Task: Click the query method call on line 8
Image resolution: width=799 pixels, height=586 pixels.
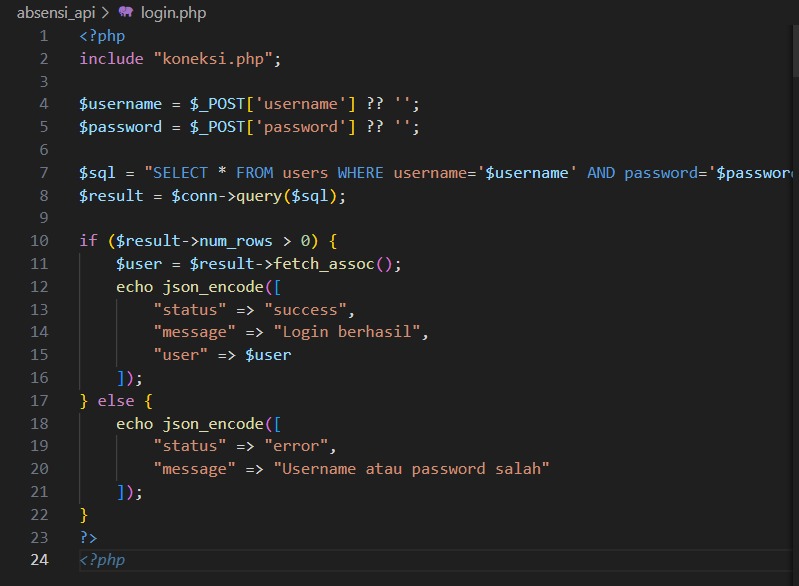Action: (260, 196)
